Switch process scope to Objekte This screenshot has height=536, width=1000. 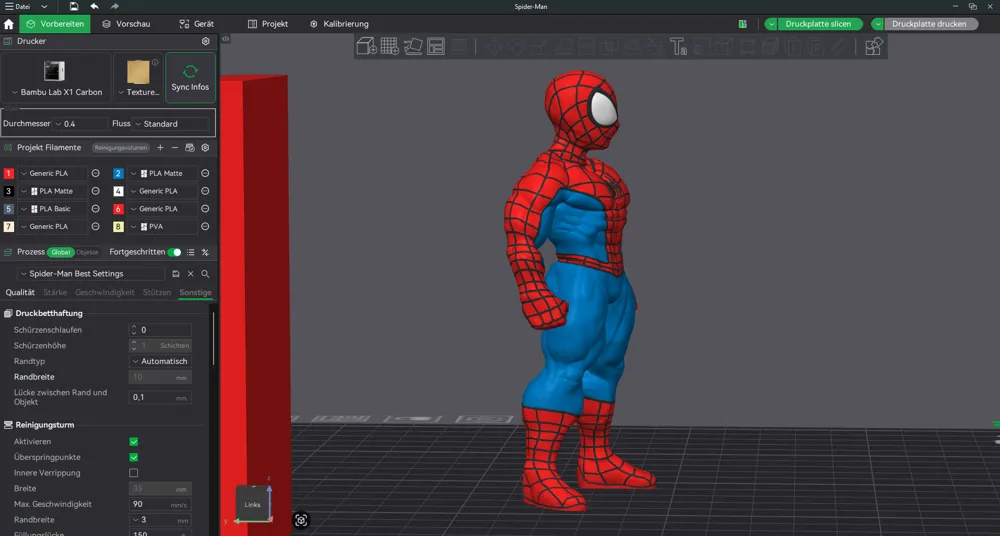coord(87,253)
